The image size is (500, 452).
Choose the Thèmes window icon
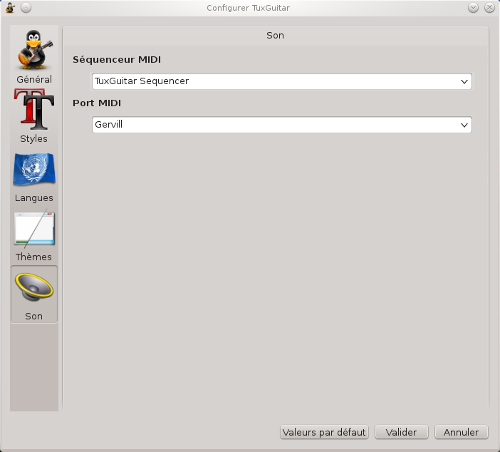(x=34, y=229)
